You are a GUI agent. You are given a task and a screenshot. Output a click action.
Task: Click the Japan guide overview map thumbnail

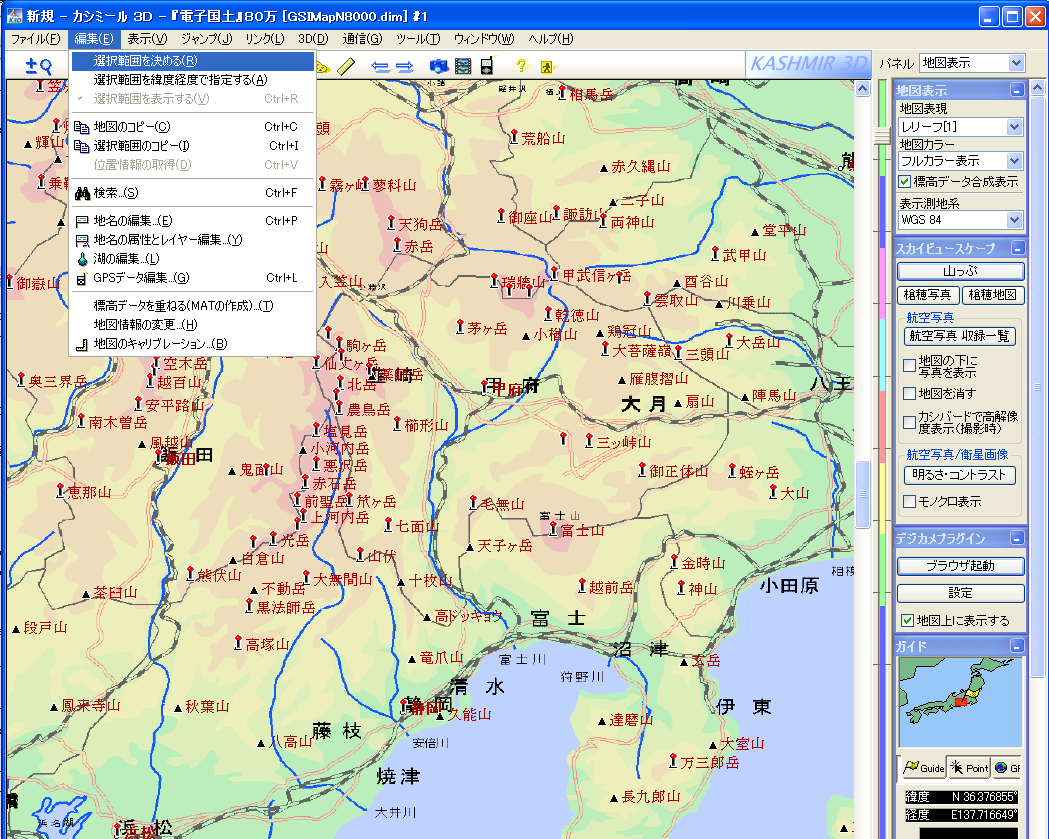(960, 702)
